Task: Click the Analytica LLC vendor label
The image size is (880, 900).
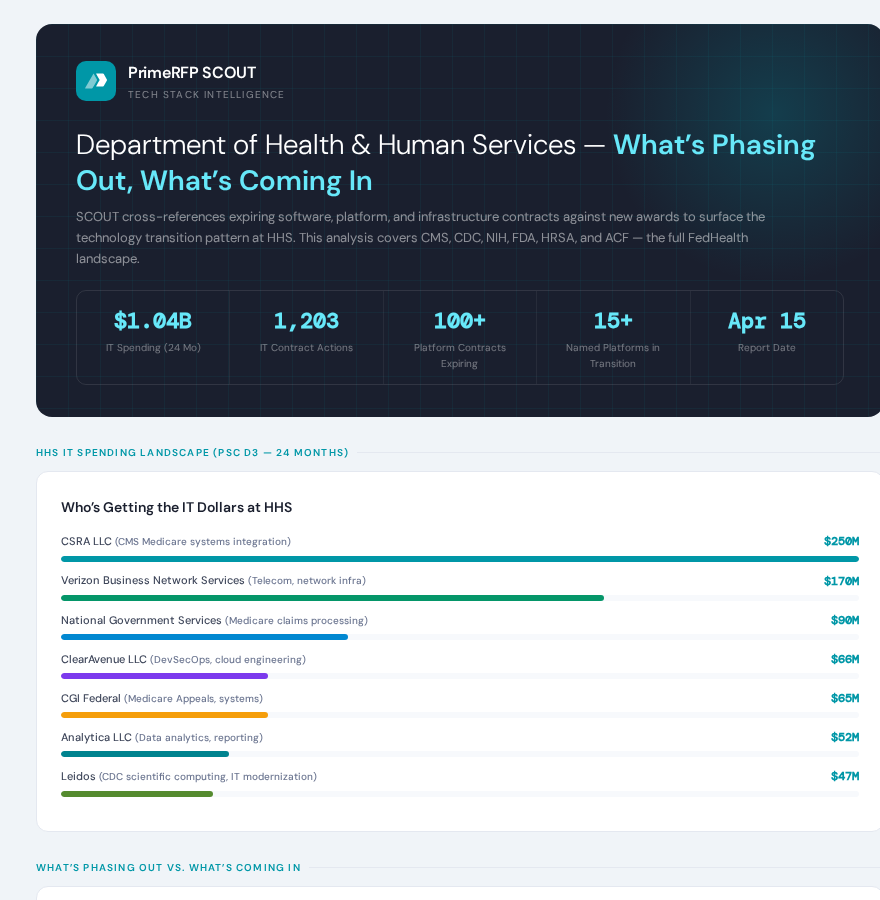Action: click(162, 738)
